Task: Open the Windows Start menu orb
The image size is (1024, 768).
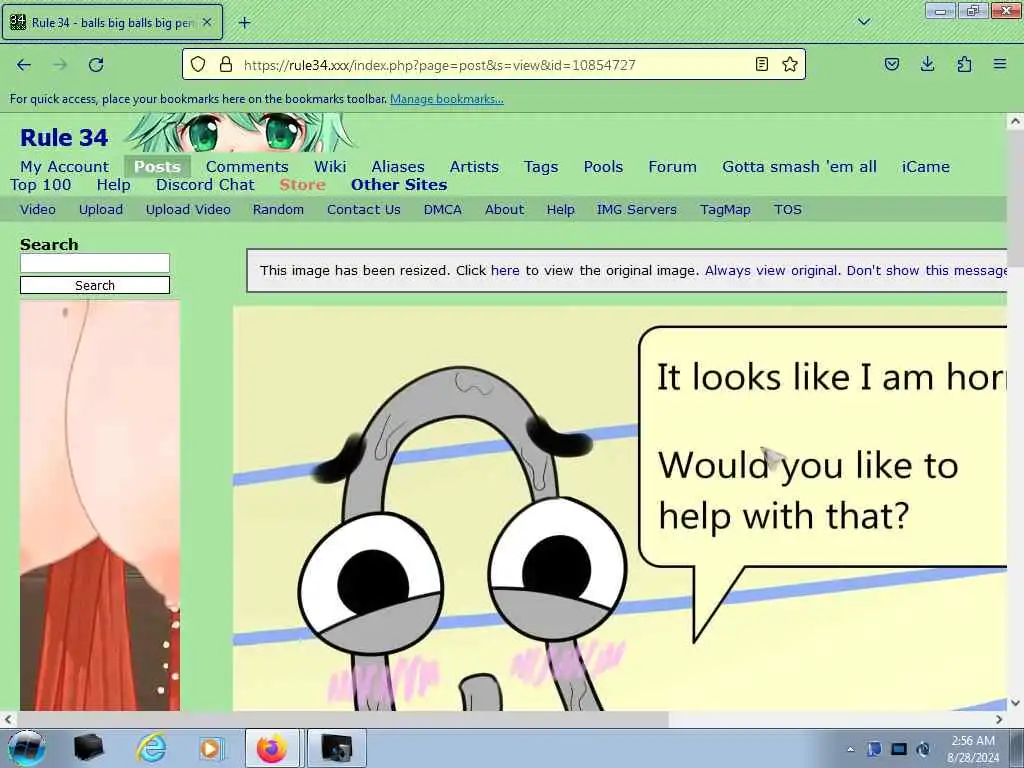Action: [x=27, y=748]
